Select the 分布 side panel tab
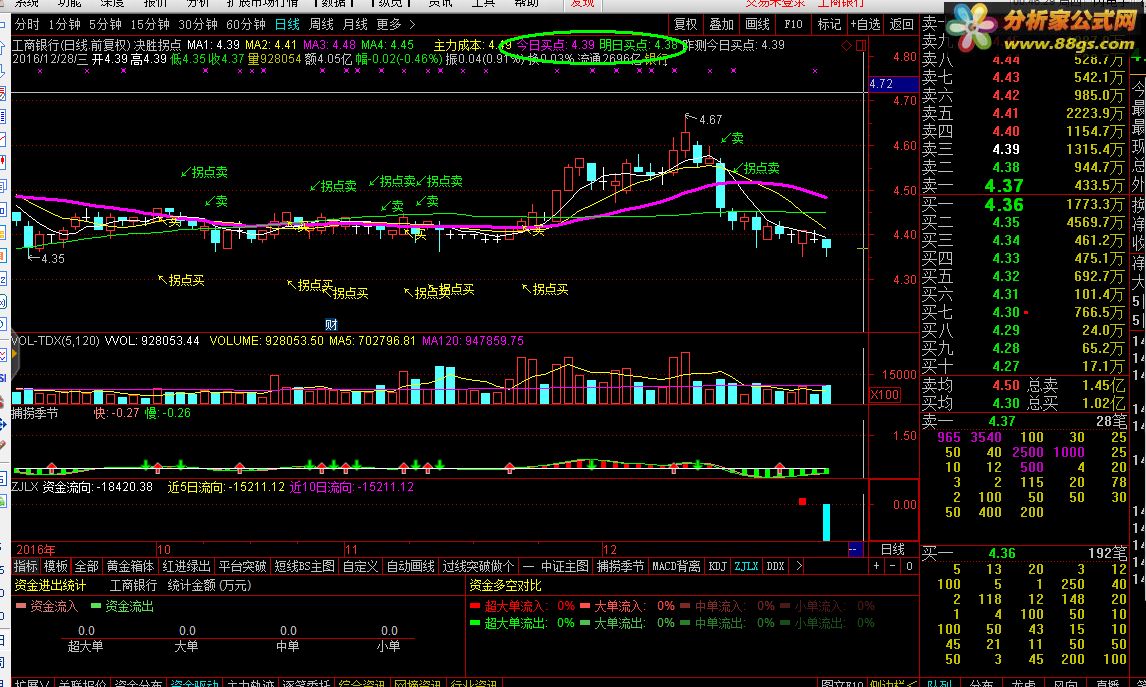Screen dimensions: 1146x687 981,683
